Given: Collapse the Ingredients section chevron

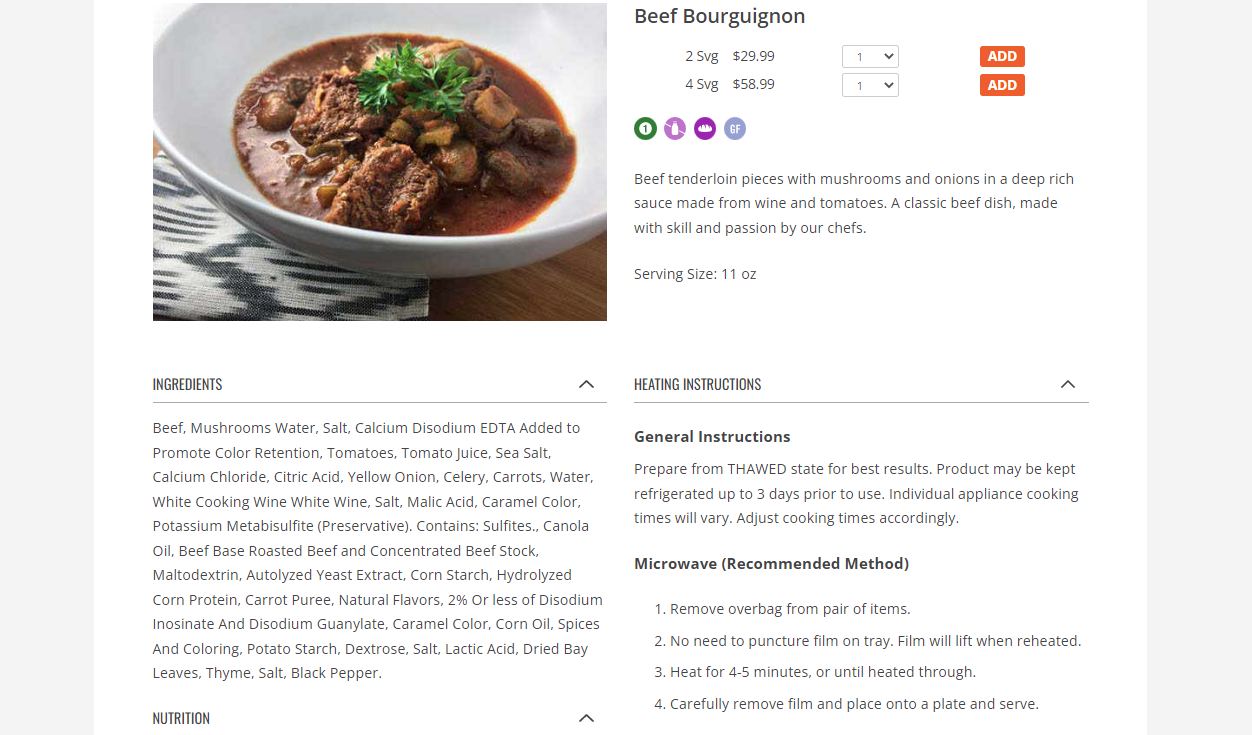Looking at the screenshot, I should pos(586,384).
